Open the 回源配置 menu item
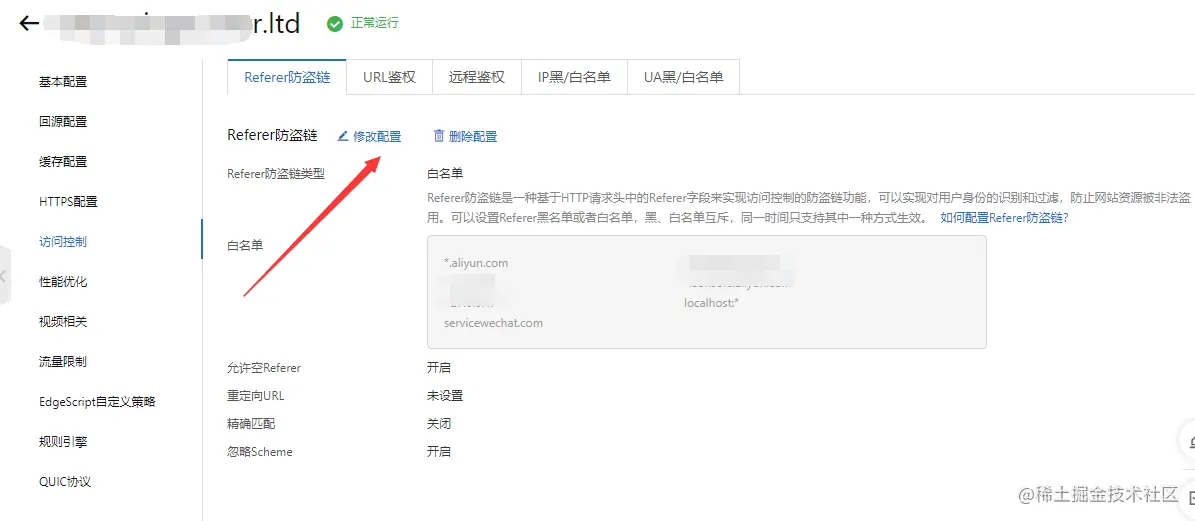 pyautogui.click(x=63, y=121)
